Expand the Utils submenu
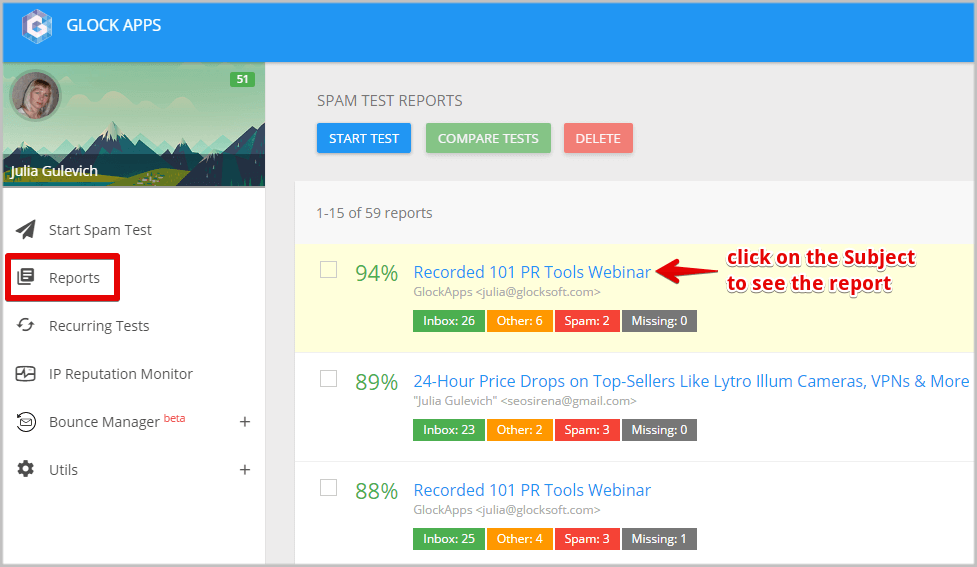This screenshot has height=567, width=977. 245,470
